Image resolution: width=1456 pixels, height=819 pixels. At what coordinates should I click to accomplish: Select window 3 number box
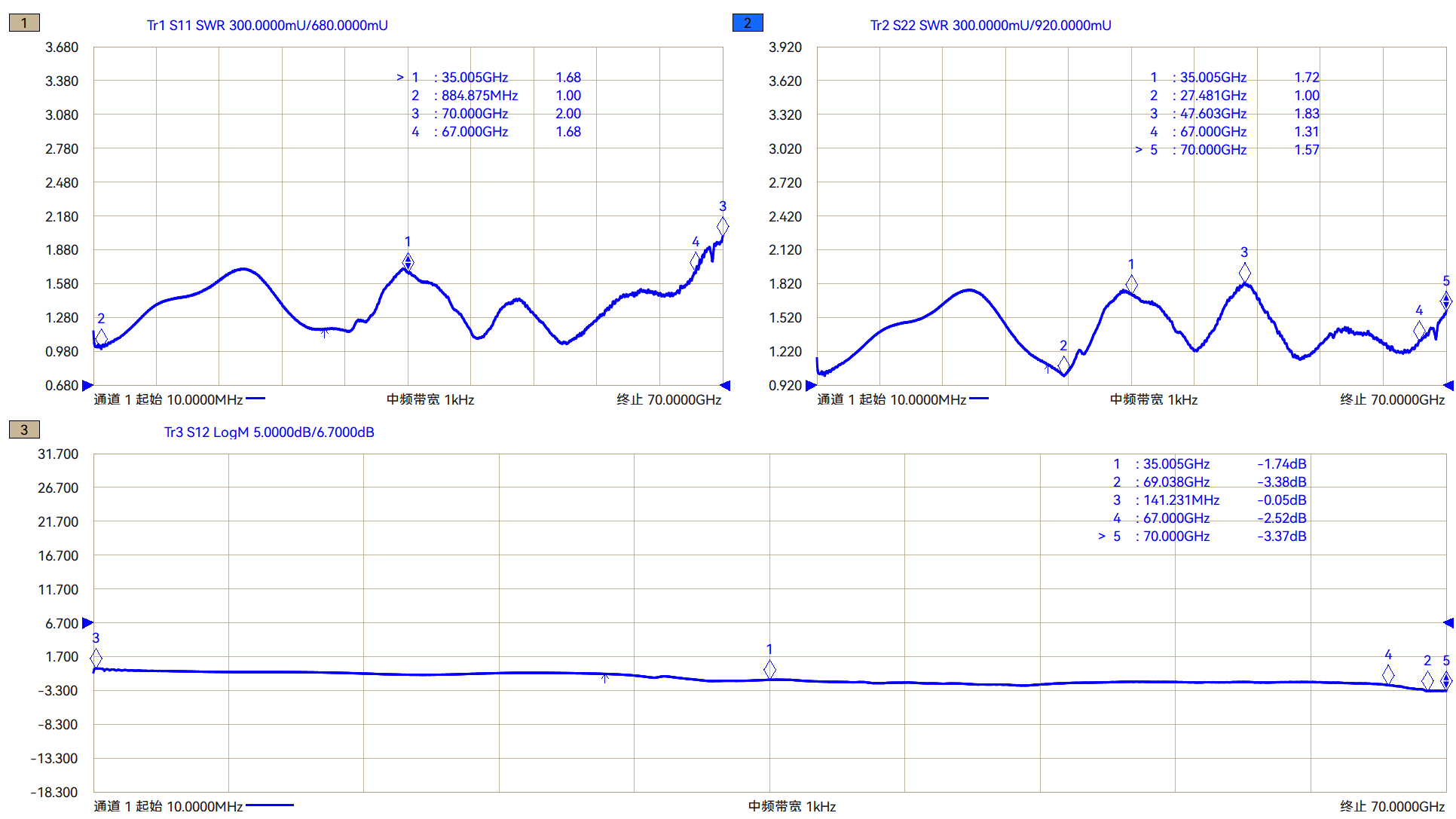coord(24,429)
